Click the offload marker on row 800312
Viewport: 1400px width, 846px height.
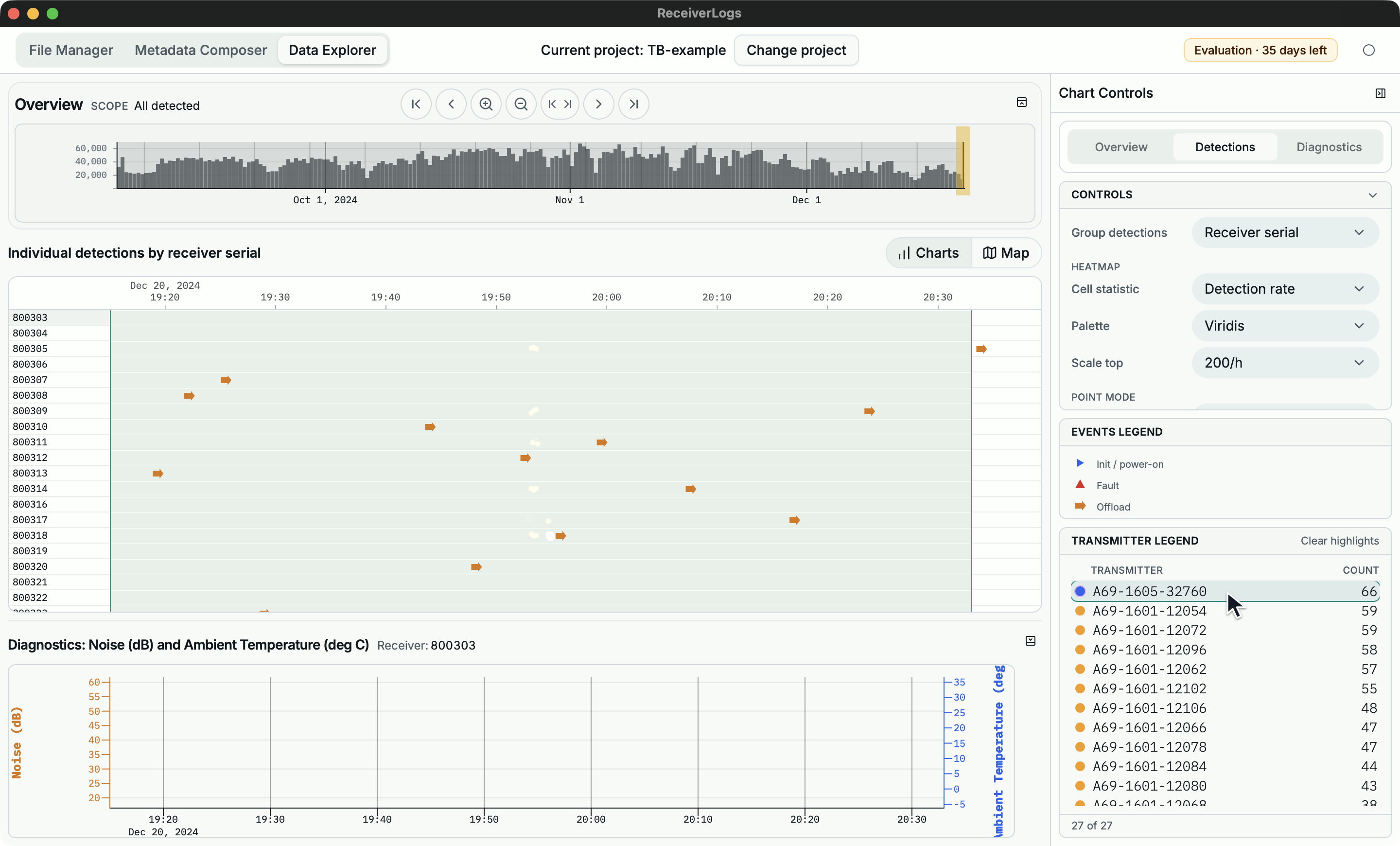(525, 458)
